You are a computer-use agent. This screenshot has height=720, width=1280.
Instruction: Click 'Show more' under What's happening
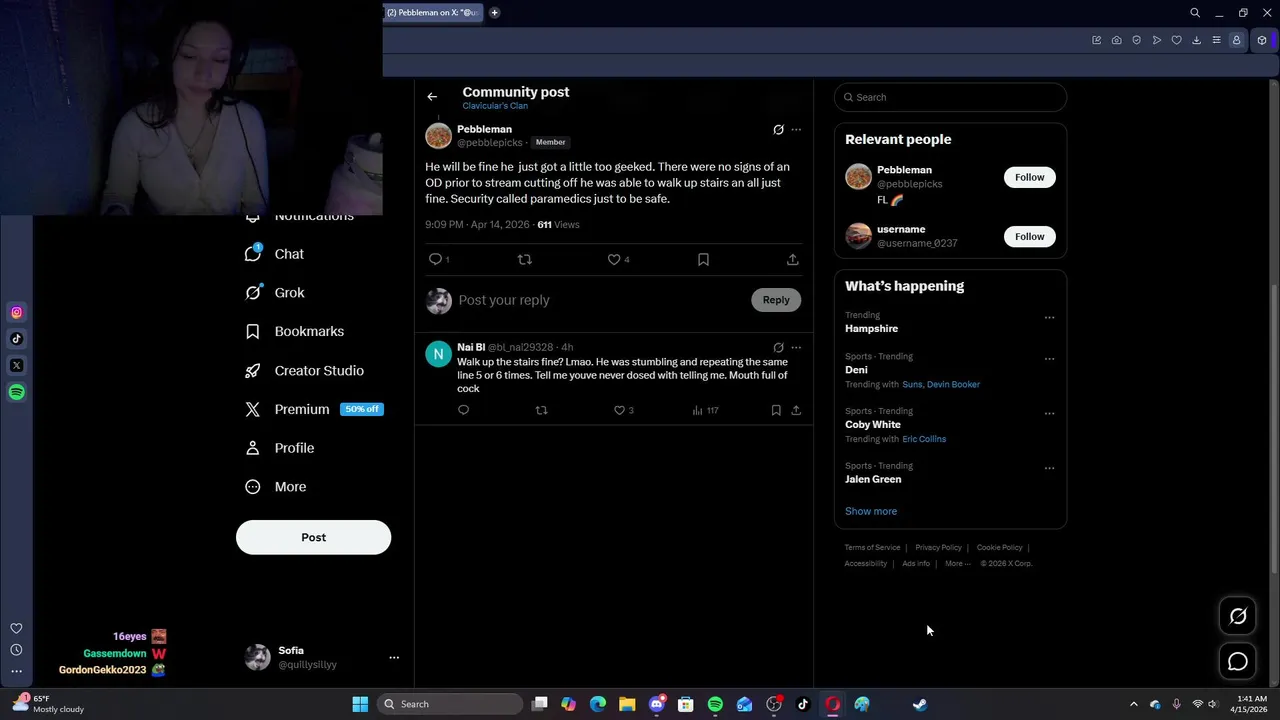871,511
